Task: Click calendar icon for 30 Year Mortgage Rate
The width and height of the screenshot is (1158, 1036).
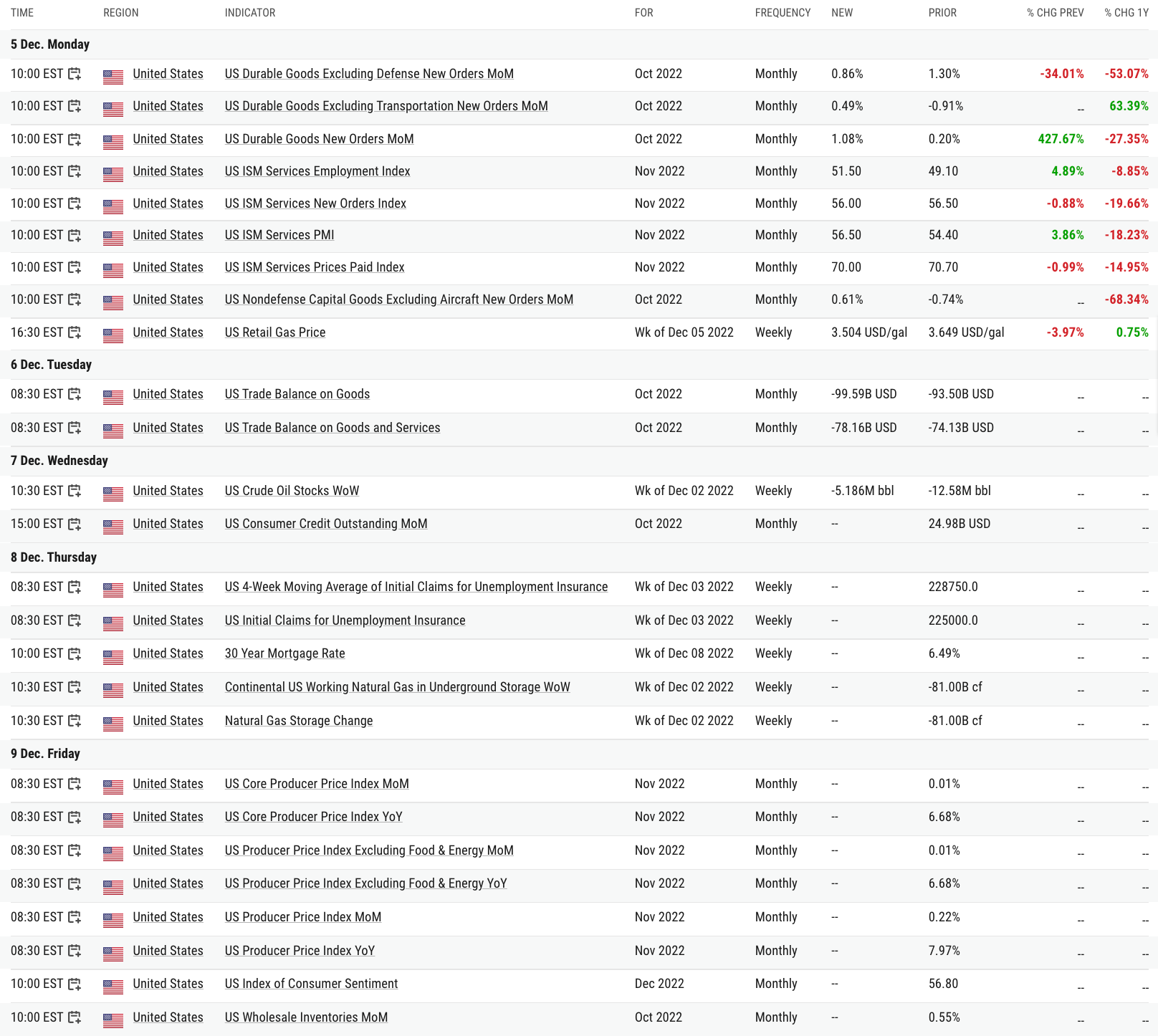Action: [x=75, y=653]
